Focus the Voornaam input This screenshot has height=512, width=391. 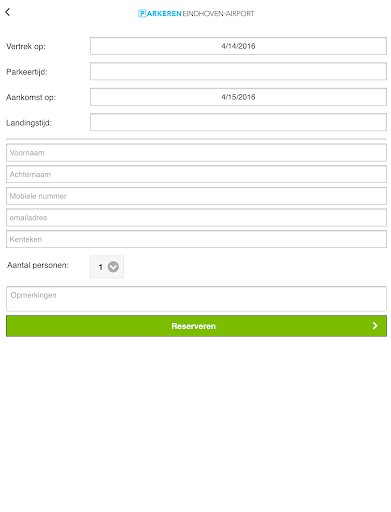(x=196, y=153)
